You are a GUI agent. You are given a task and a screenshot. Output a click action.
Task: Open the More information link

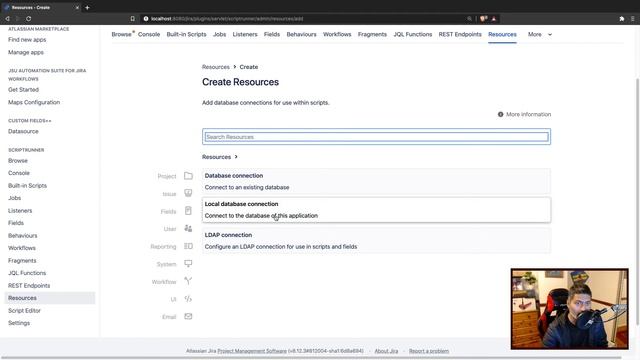[x=529, y=114]
